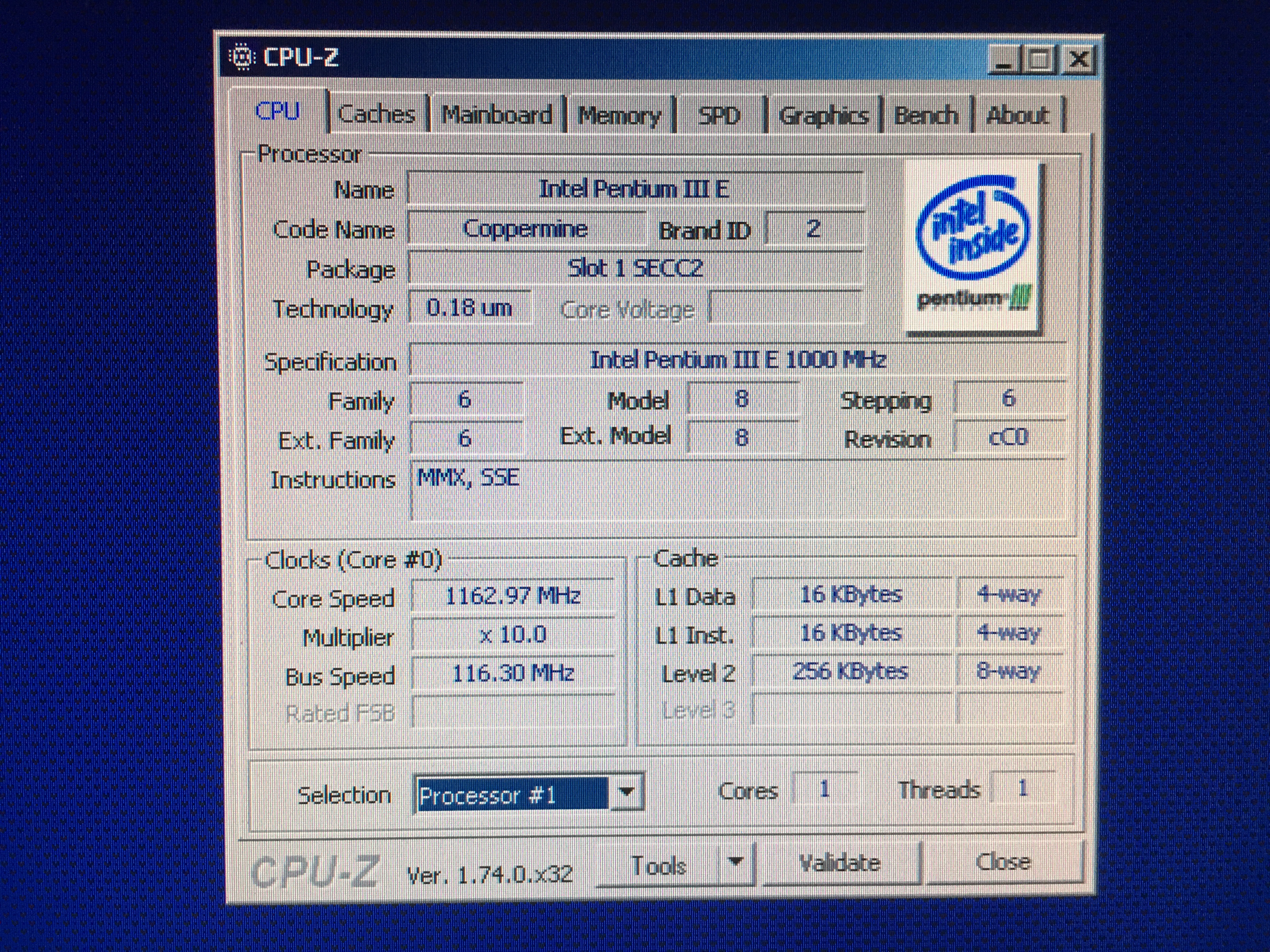Viewport: 1270px width, 952px height.
Task: Click the Family value 6
Action: (x=466, y=399)
